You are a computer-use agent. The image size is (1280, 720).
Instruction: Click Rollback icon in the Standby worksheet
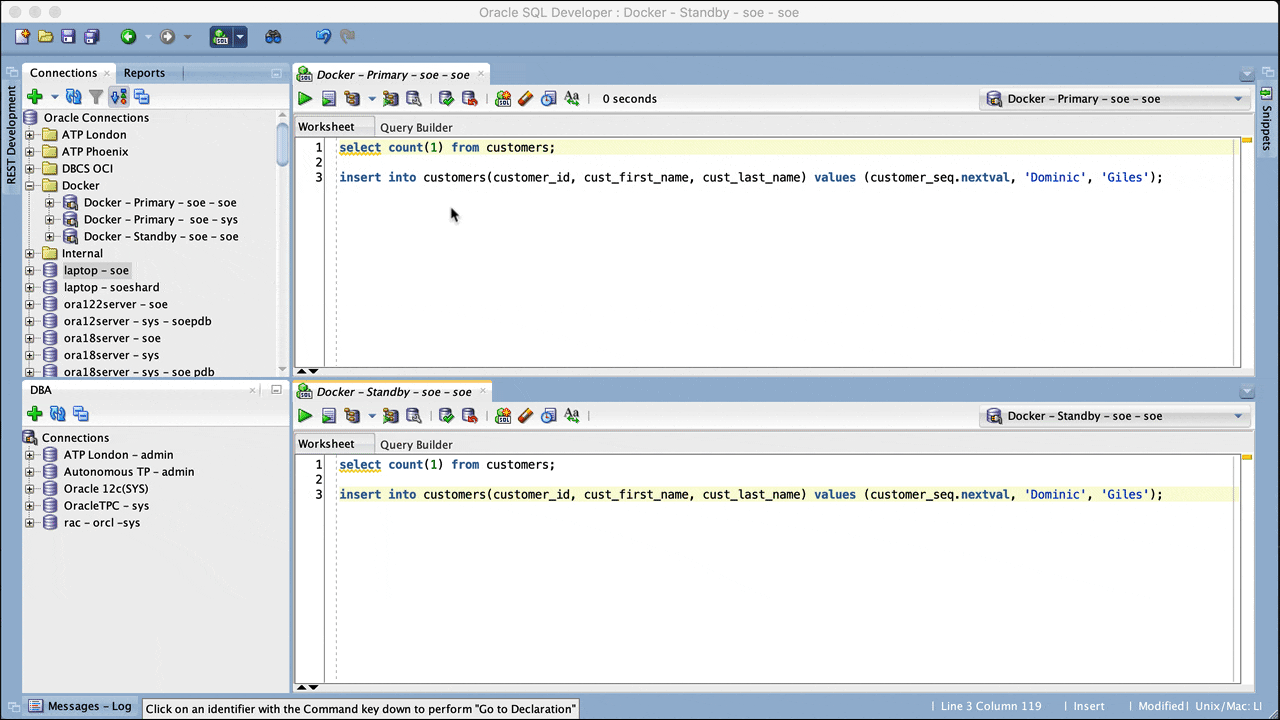pos(469,416)
